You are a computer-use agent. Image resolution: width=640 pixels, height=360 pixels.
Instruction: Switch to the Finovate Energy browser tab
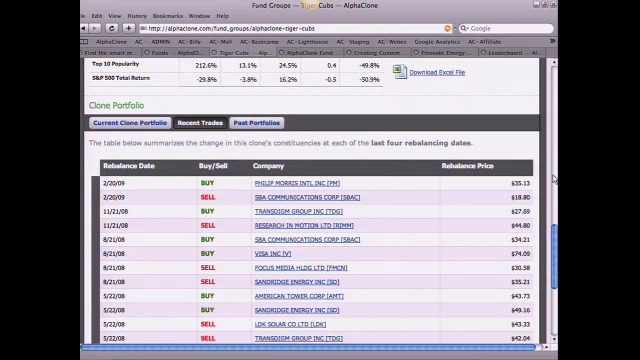click(x=444, y=53)
